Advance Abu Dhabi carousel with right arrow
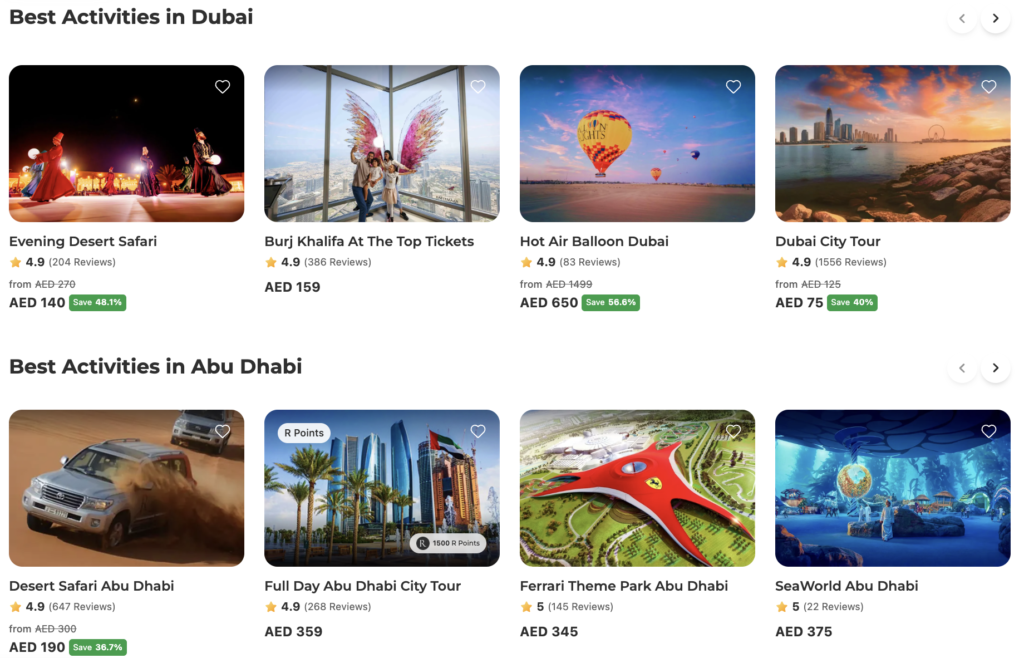 coord(995,368)
